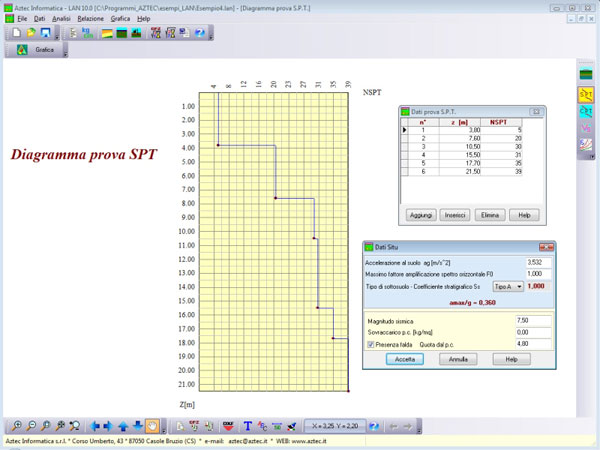Open the Grafica menu
The image size is (600, 450).
pyautogui.click(x=120, y=18)
